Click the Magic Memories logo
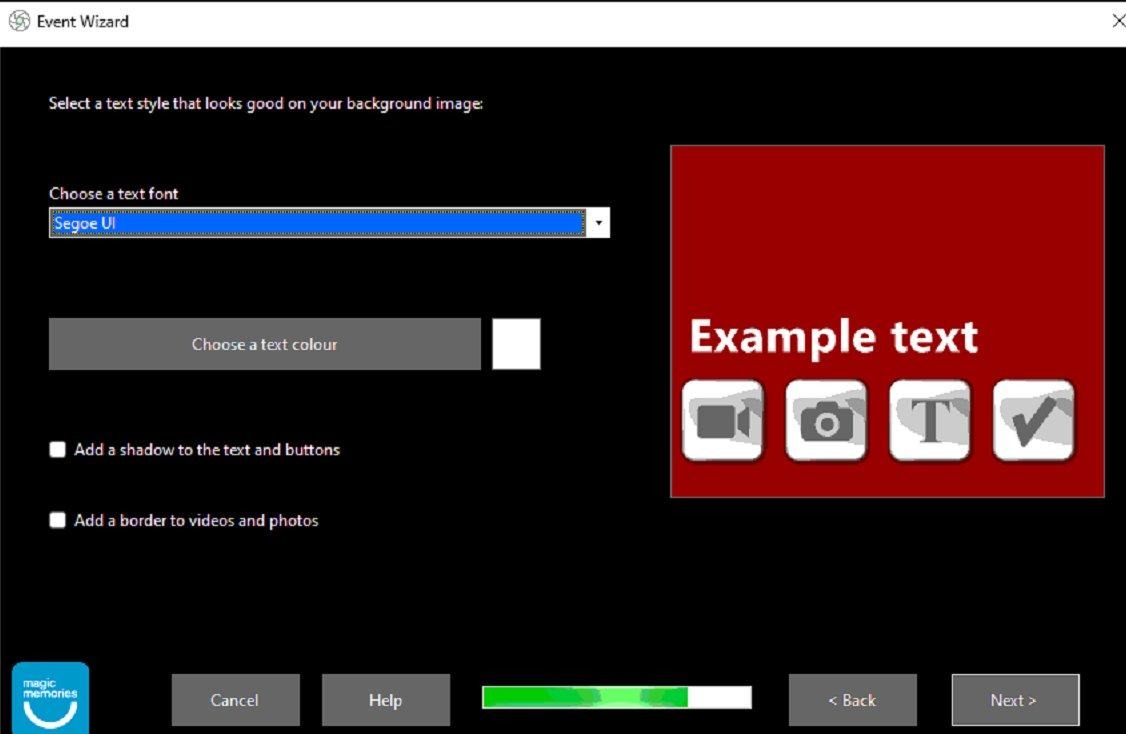Screen dimensions: 1126x734 (x=50, y=697)
